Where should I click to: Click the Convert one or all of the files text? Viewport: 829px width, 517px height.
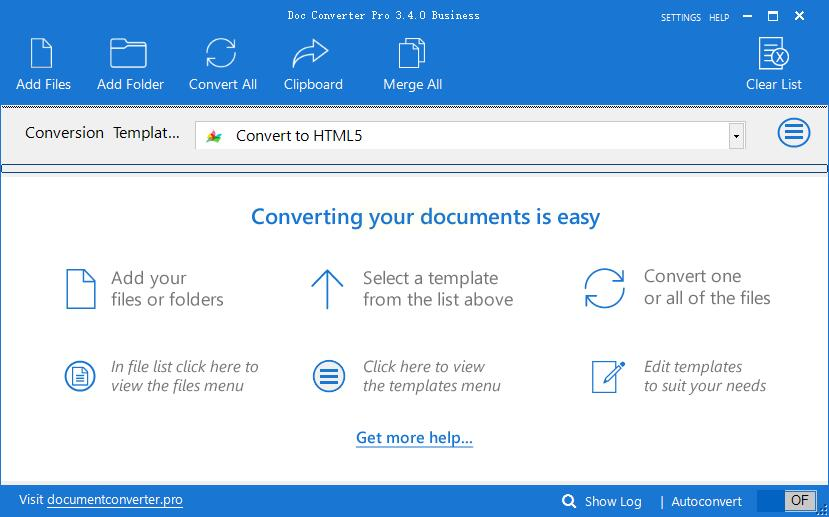coord(707,287)
